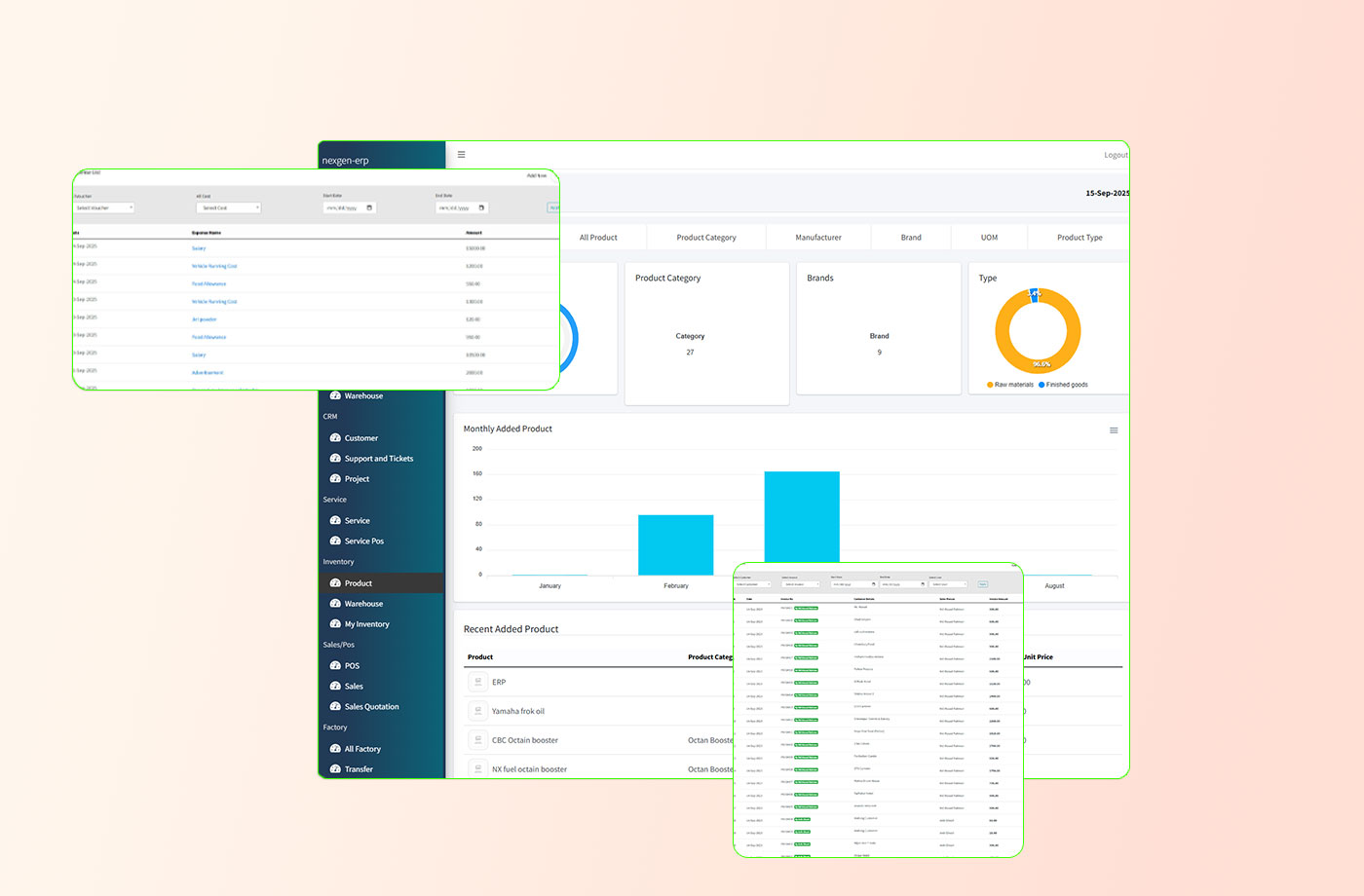This screenshot has width=1364, height=896.
Task: Open the Select Customer dropdown in sales list
Action: [x=753, y=584]
